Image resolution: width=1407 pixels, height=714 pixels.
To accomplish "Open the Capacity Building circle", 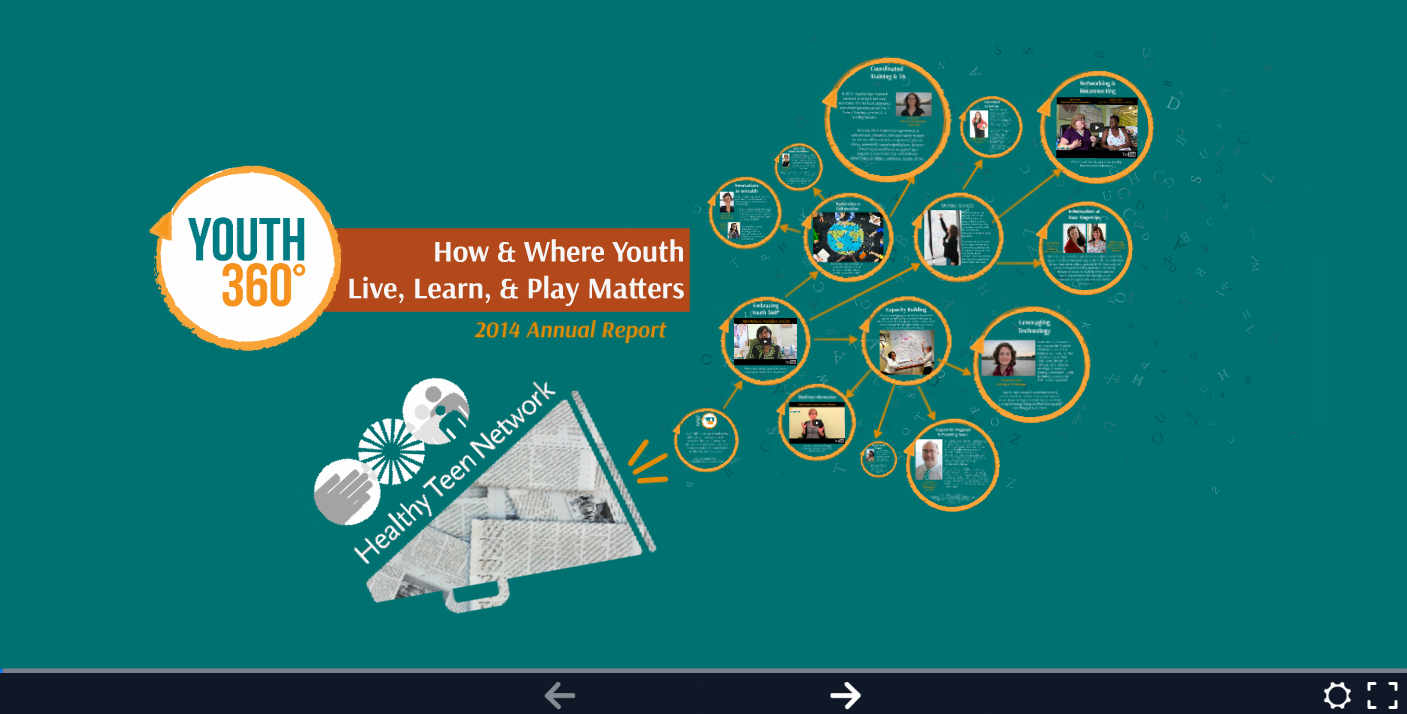I will pyautogui.click(x=905, y=341).
